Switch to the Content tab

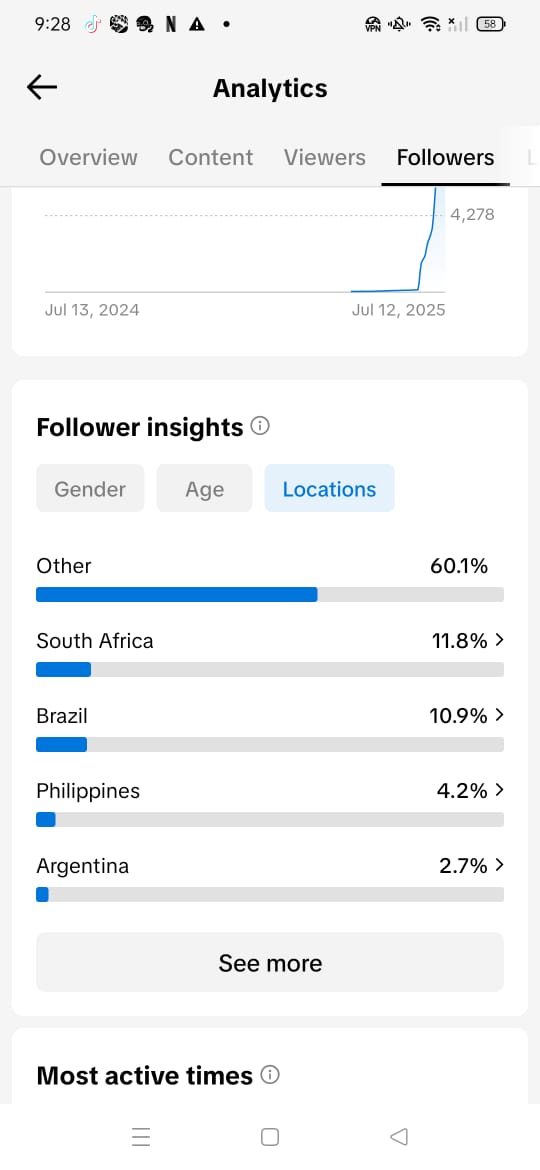(x=210, y=157)
